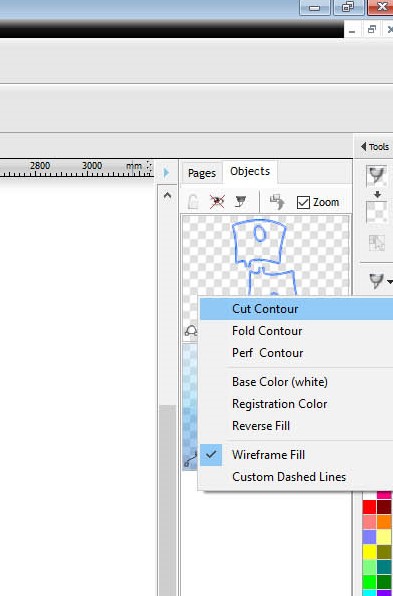Click the top funnel icon in Tools panel

coord(377,176)
